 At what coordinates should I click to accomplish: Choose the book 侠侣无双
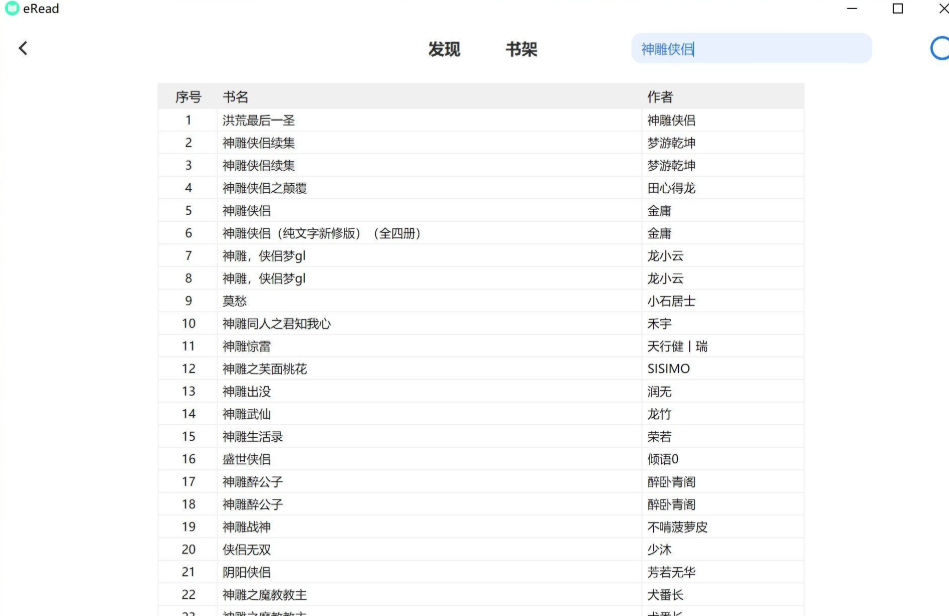coord(247,549)
